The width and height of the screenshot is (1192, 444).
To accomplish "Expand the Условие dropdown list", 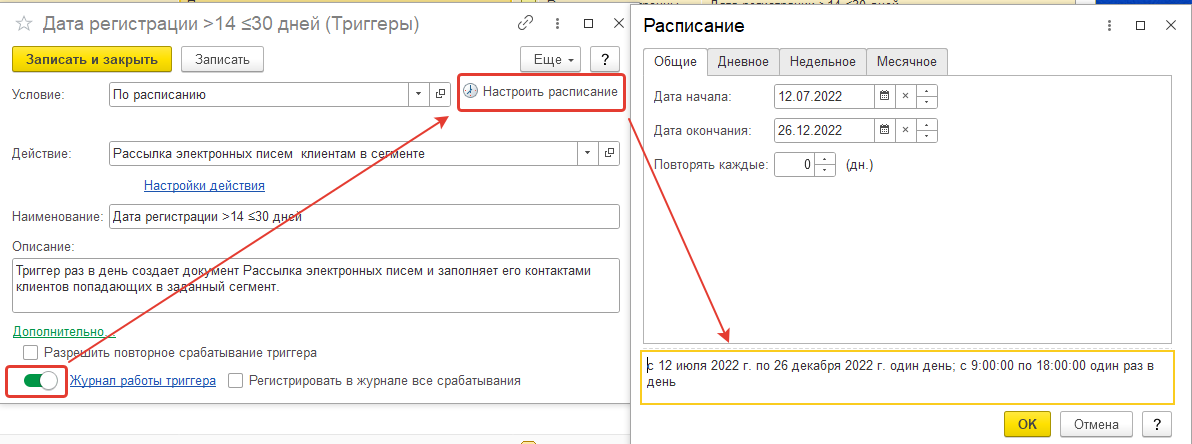I will tap(419, 95).
